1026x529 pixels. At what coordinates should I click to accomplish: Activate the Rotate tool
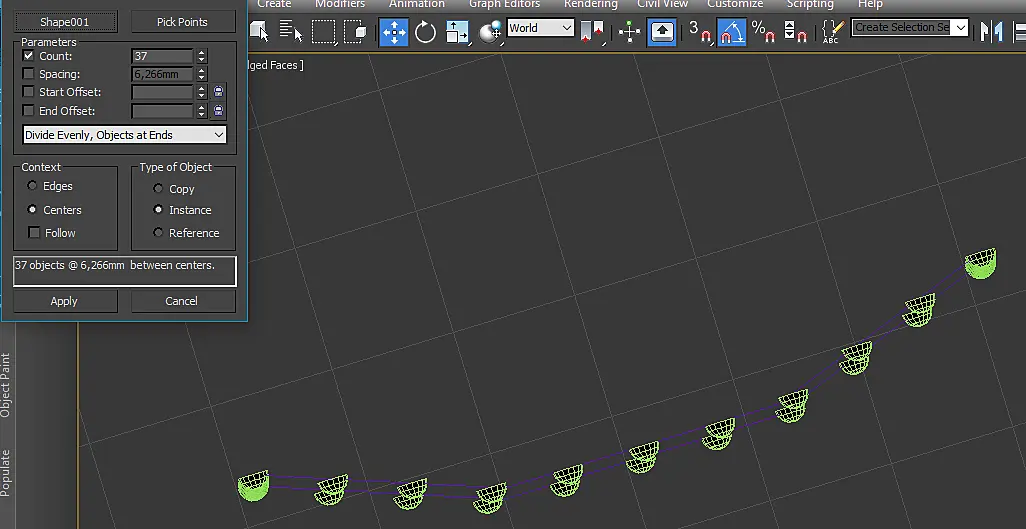[425, 31]
